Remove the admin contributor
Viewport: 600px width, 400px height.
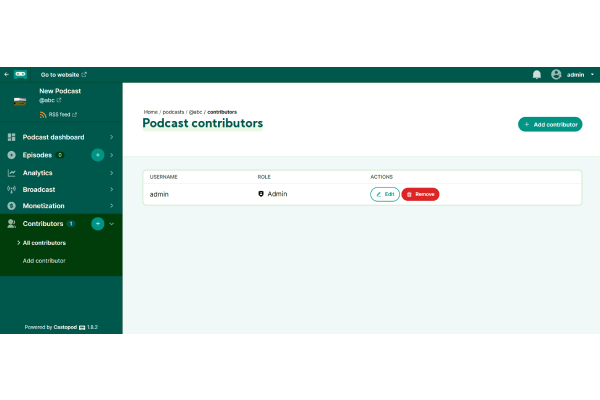tap(420, 194)
